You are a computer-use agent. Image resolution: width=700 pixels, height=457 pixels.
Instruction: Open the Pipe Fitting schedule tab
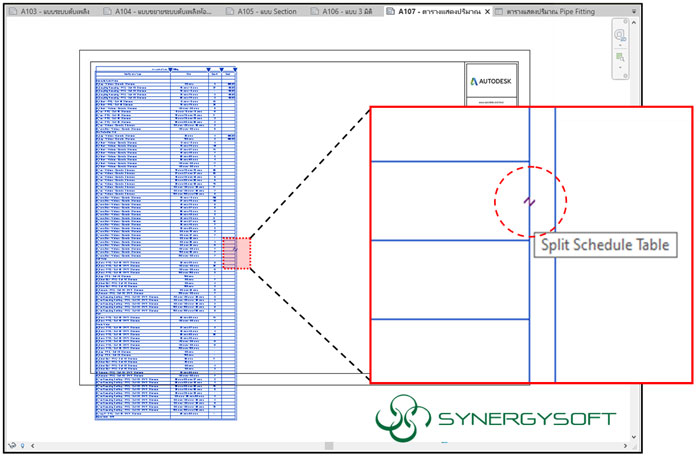(x=561, y=12)
